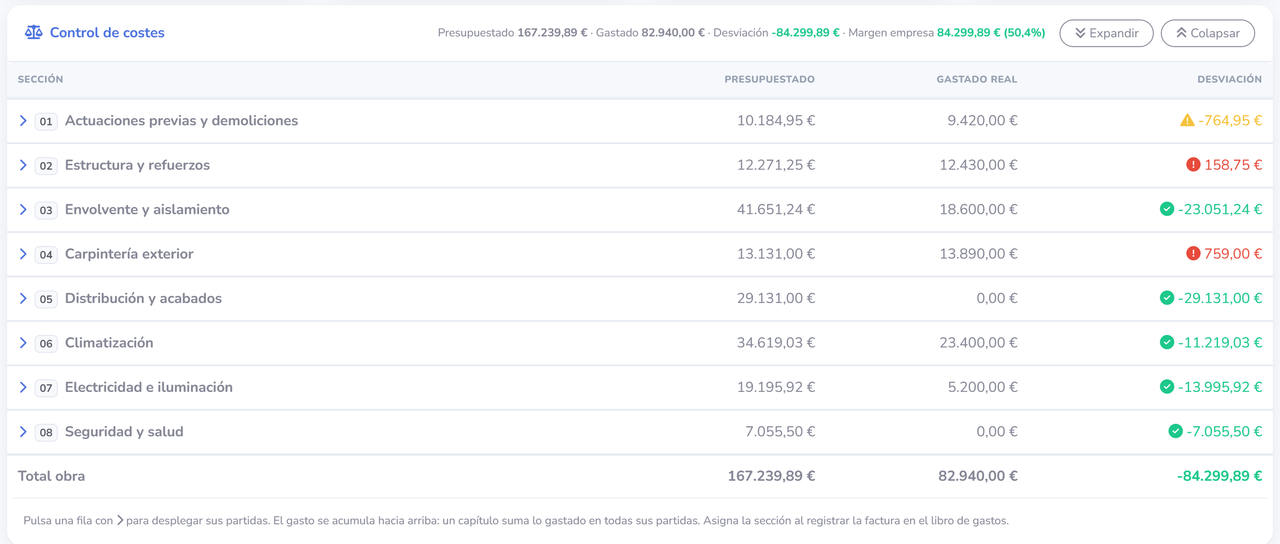Click the spent value 18.600,00 €
The width and height of the screenshot is (1280, 544).
[x=978, y=209]
